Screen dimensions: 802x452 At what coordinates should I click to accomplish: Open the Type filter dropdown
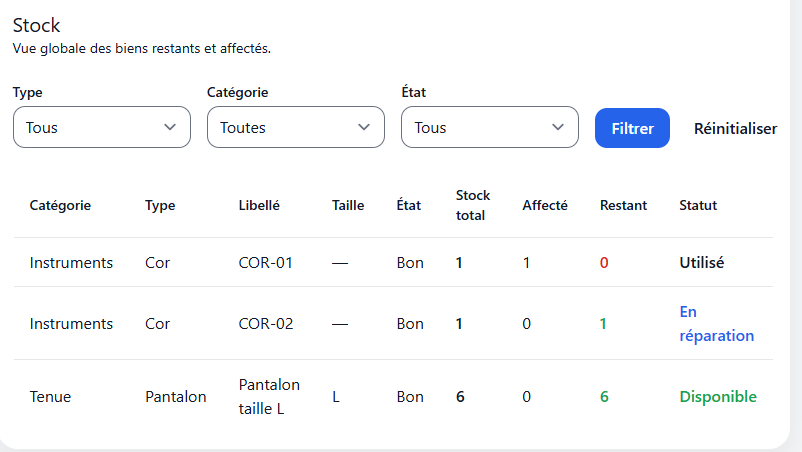point(102,127)
